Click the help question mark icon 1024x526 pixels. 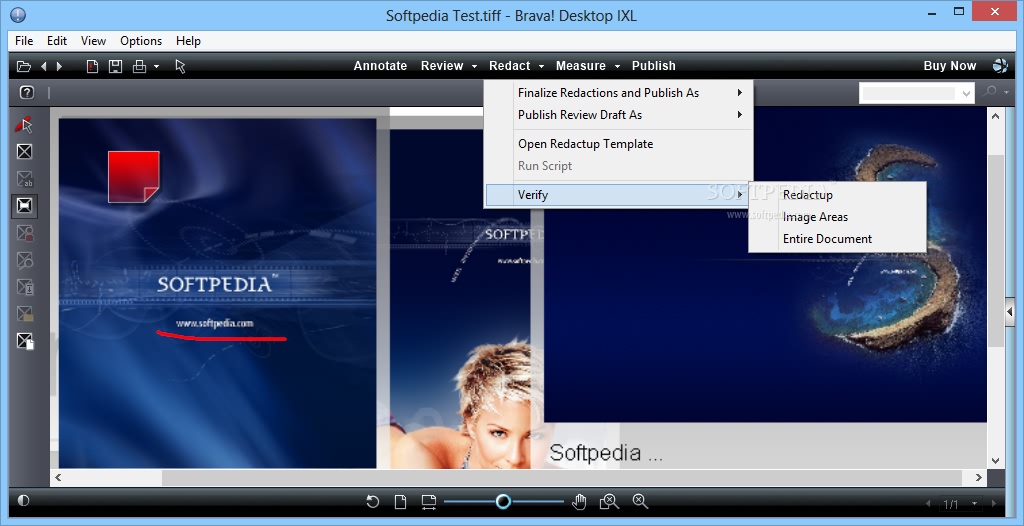[x=26, y=92]
